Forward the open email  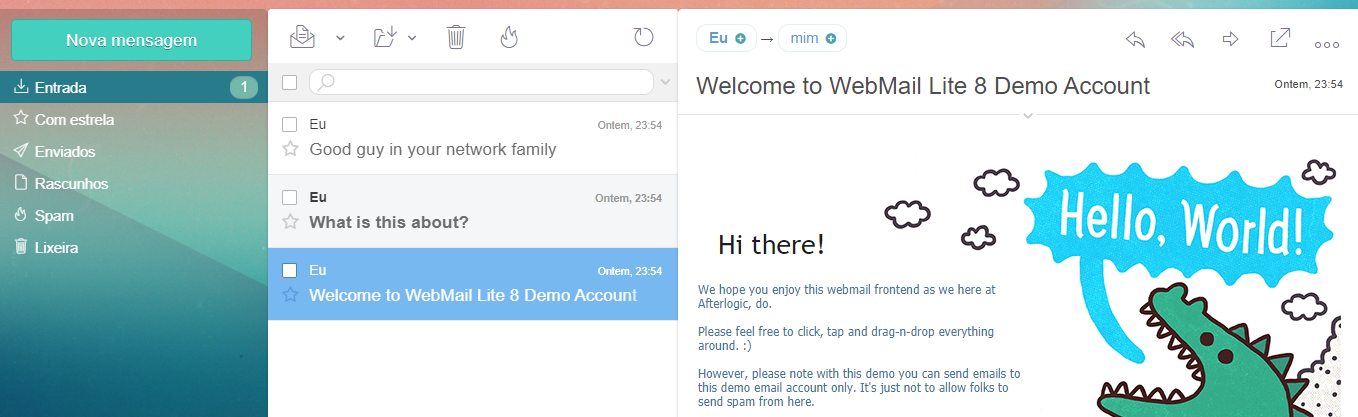pyautogui.click(x=1231, y=39)
